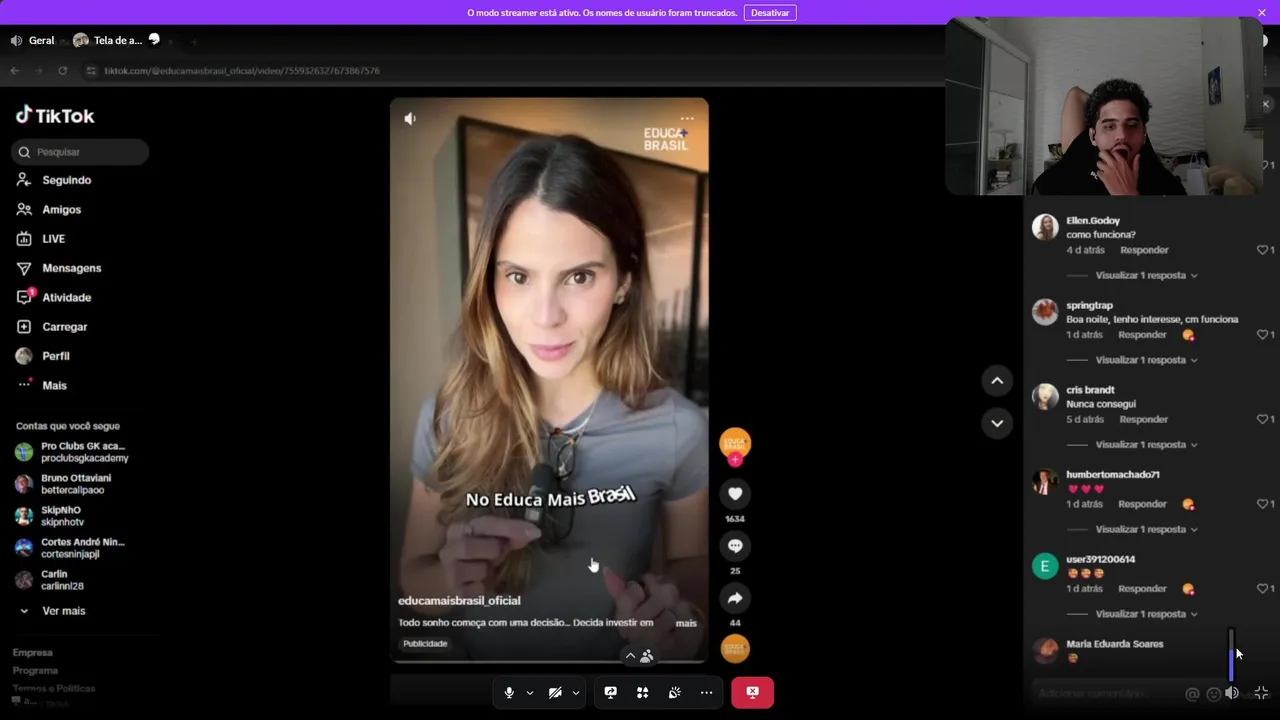Reply to Ellen.Godoy's comment
The width and height of the screenshot is (1280, 720).
pos(1144,250)
